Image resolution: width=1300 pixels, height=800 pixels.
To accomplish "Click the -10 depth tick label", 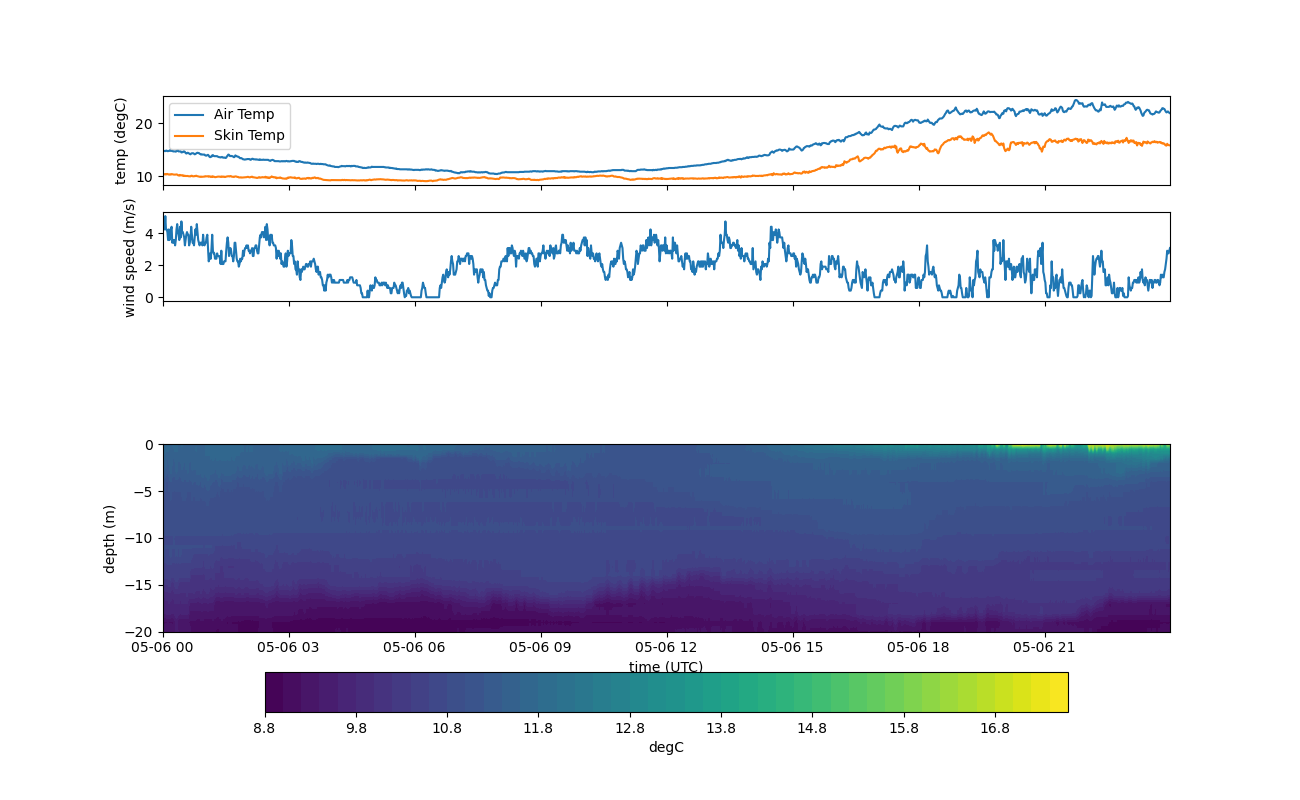I will 143,538.
